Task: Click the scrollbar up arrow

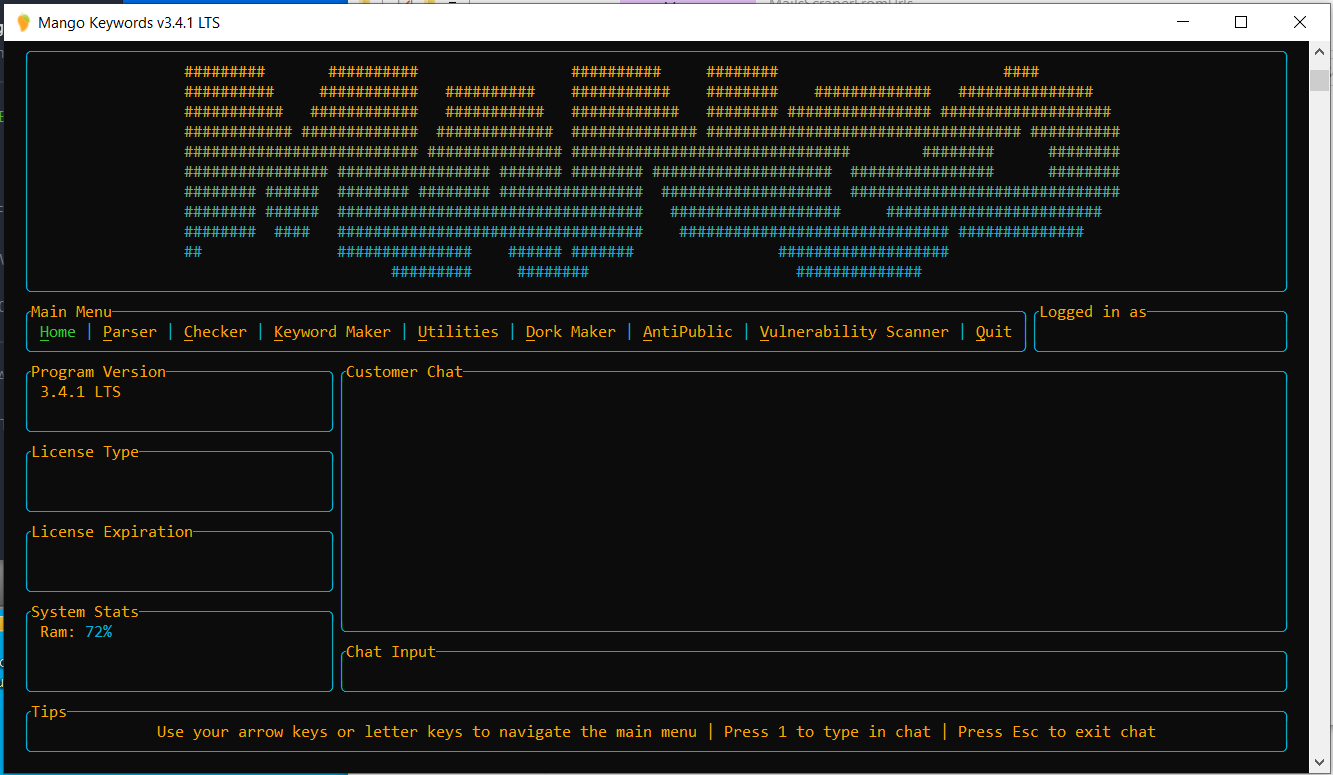Action: [1321, 54]
